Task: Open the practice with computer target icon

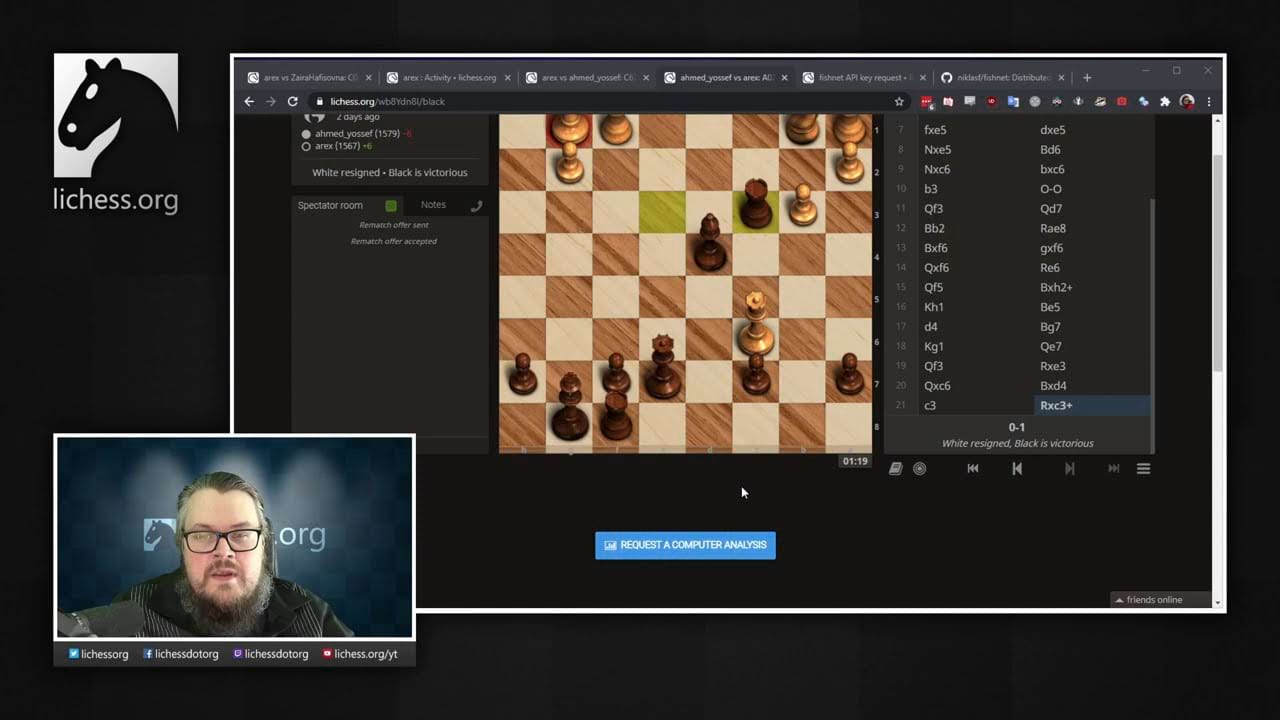Action: (x=920, y=468)
